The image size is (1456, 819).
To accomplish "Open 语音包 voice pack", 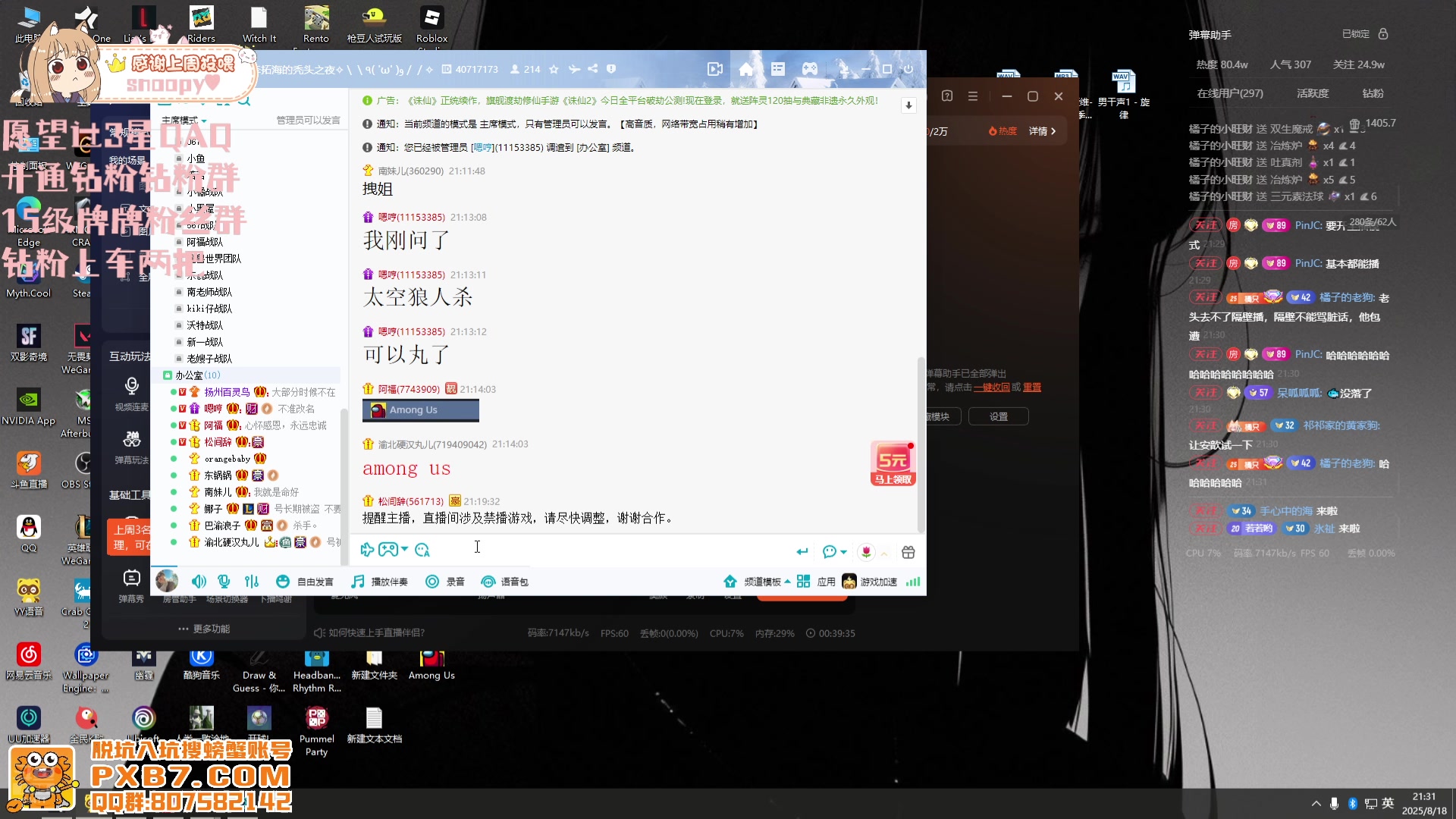I will (504, 582).
